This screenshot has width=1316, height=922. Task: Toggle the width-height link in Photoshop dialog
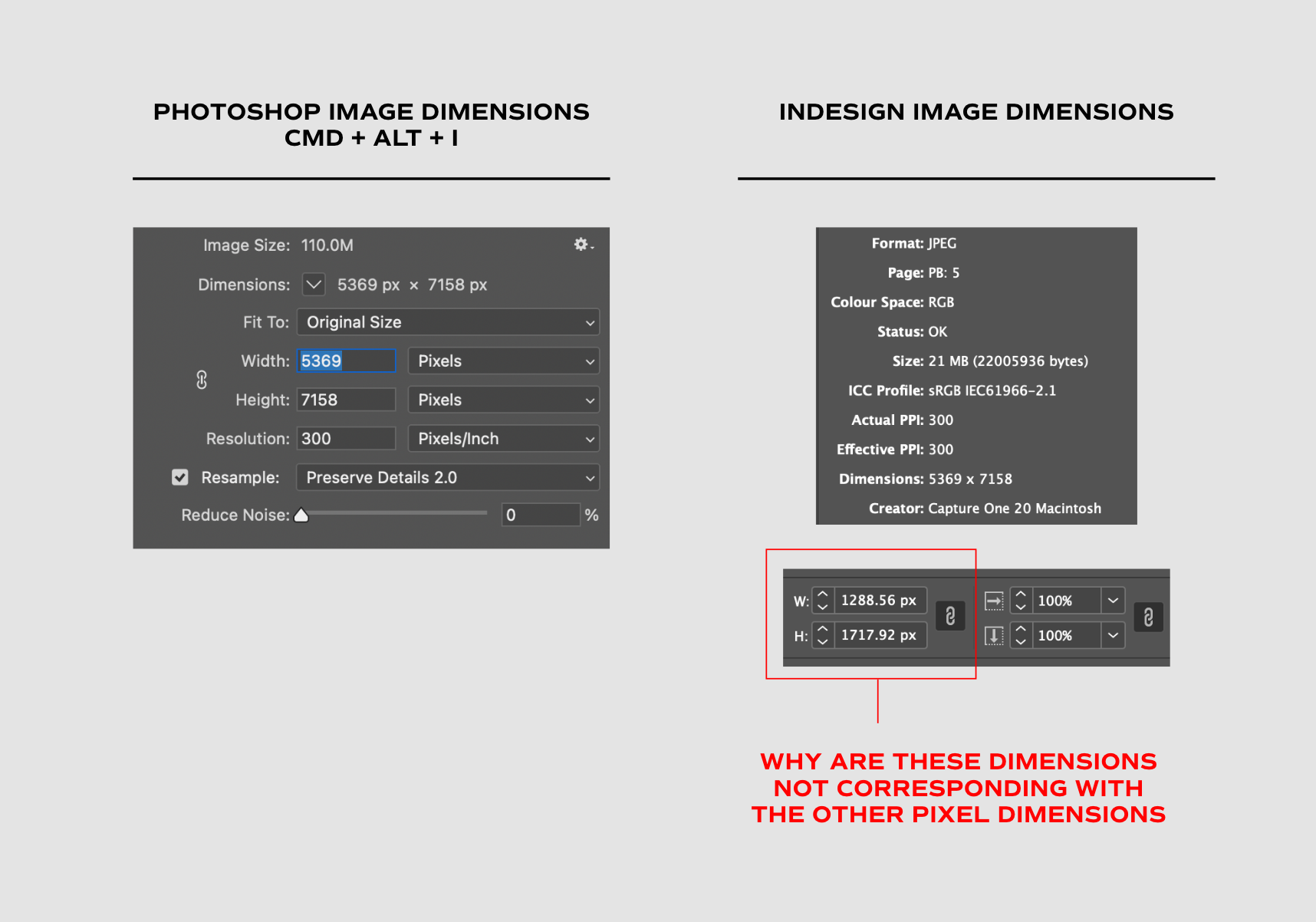202,380
